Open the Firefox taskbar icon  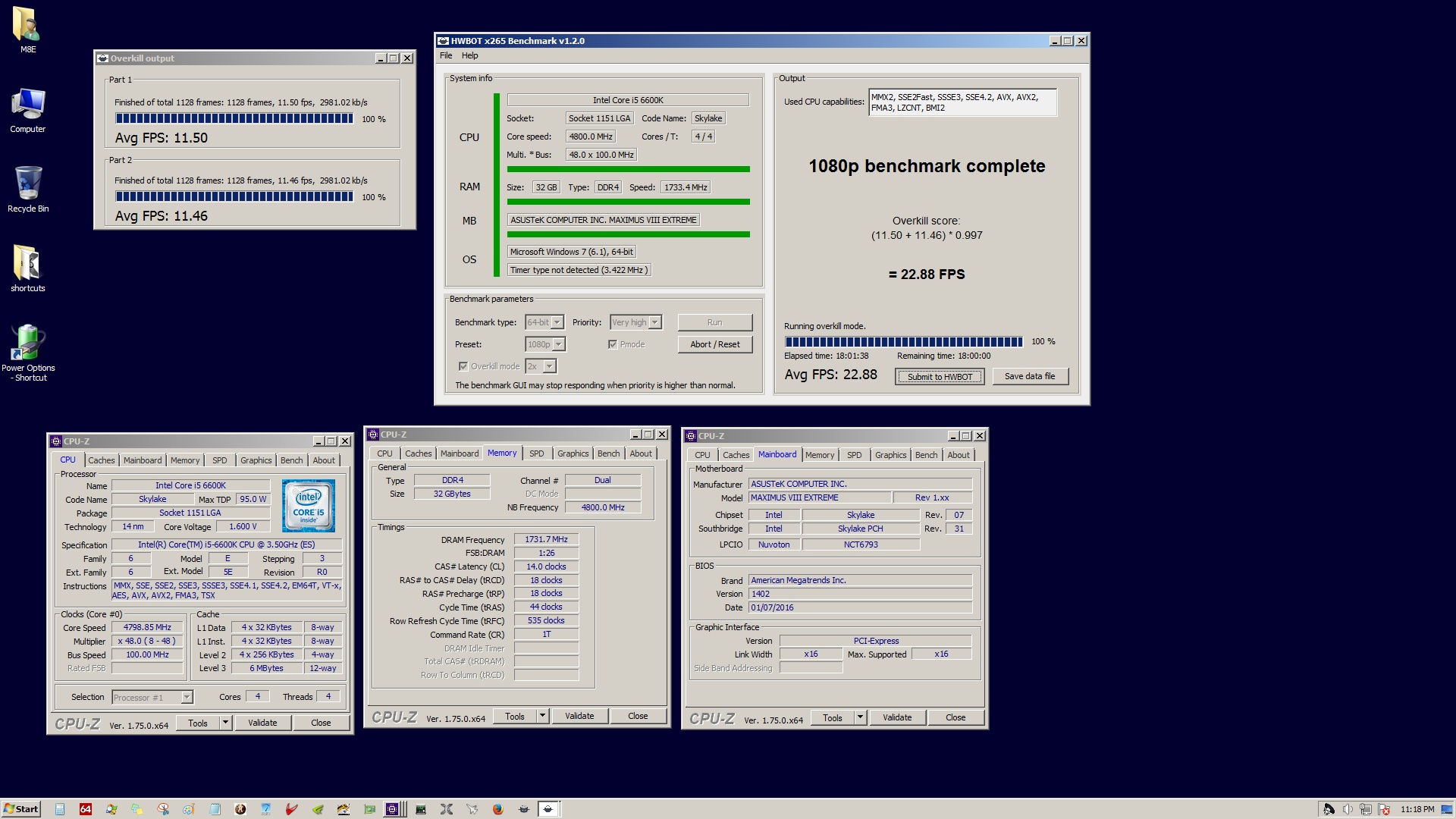[498, 809]
